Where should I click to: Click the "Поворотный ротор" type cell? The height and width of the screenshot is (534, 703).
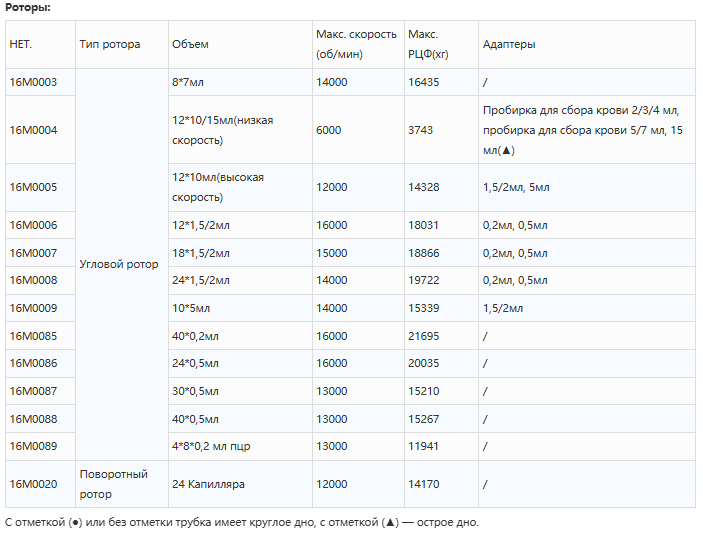point(113,484)
